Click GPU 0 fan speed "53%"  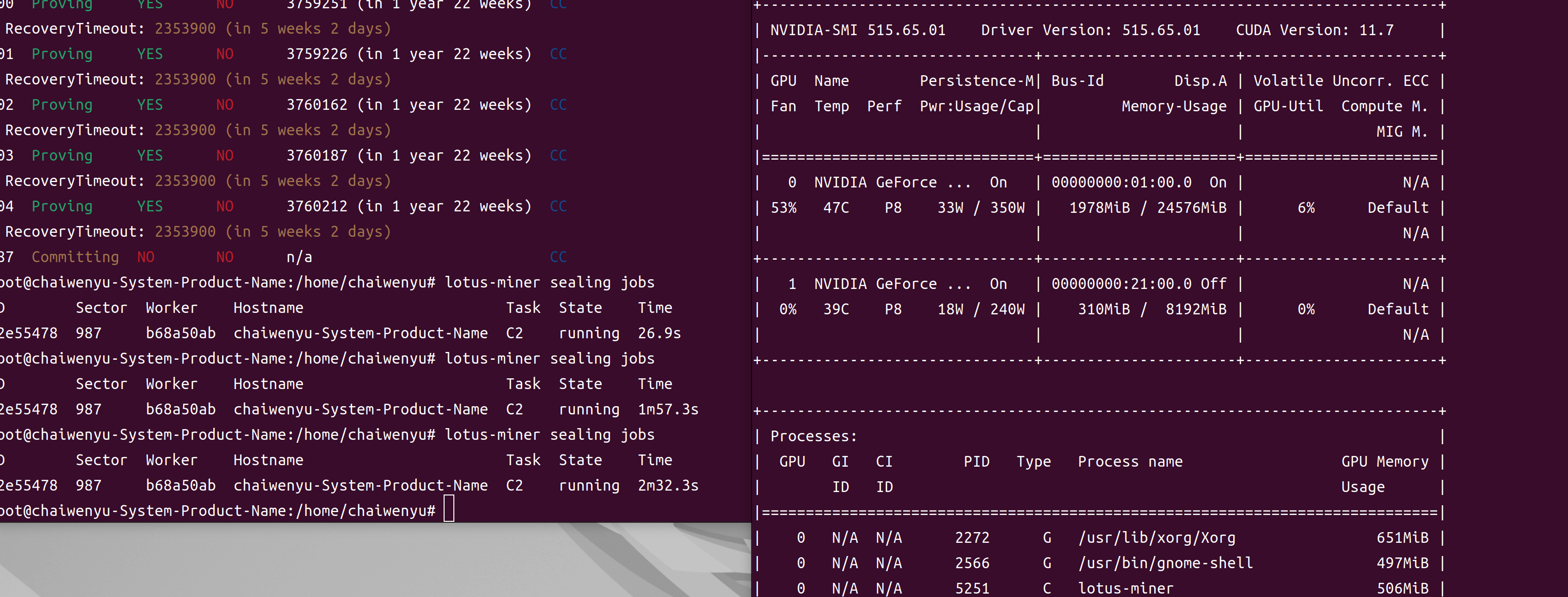point(783,207)
